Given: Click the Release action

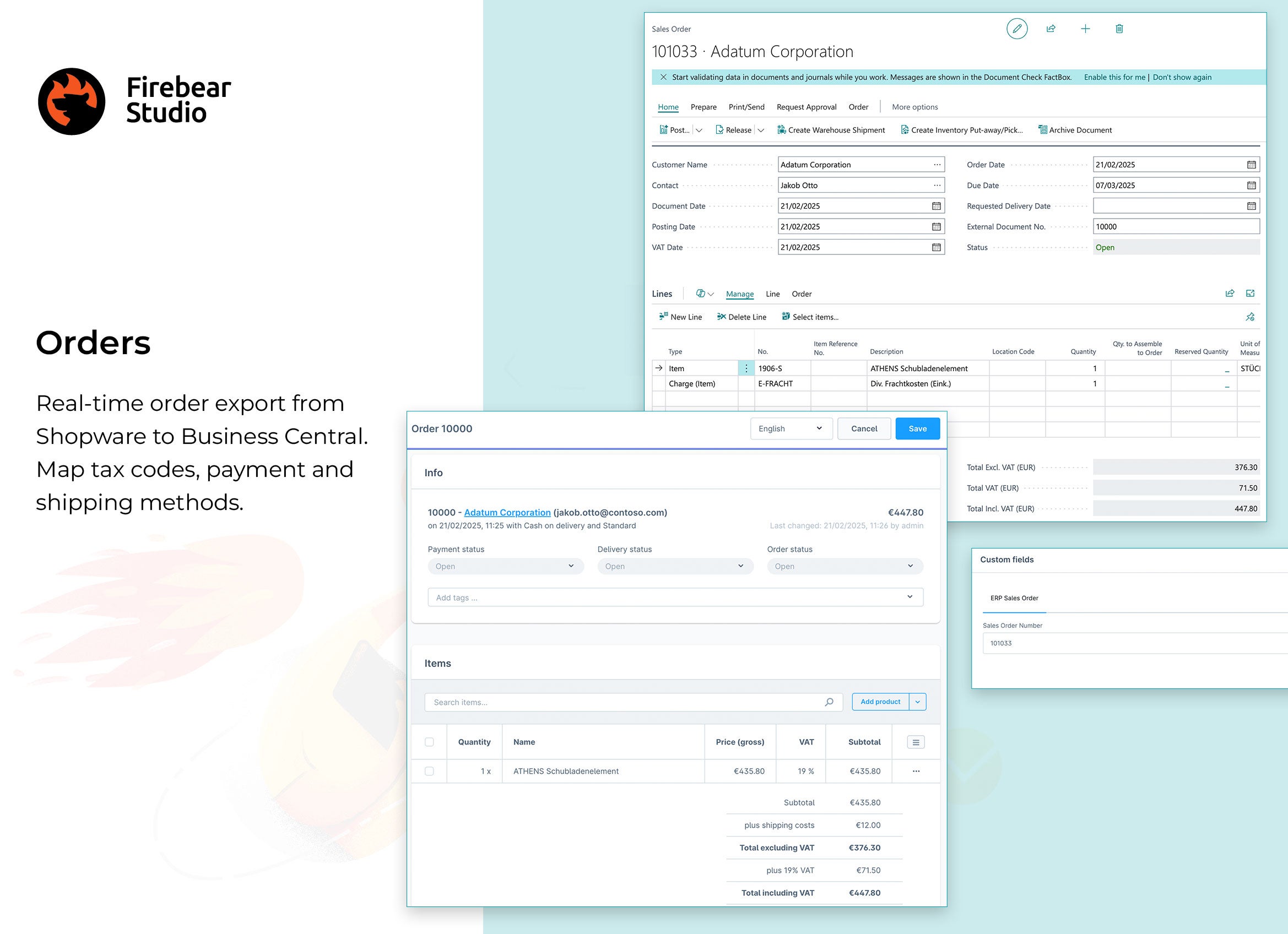Looking at the screenshot, I should coord(733,130).
